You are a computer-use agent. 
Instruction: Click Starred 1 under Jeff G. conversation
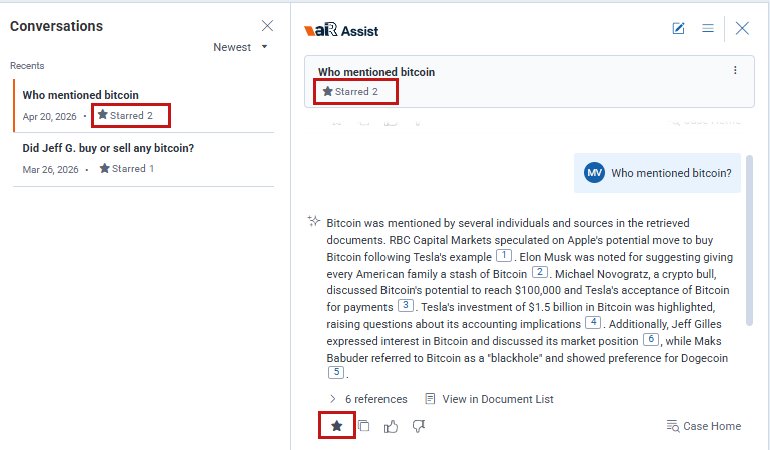127,169
